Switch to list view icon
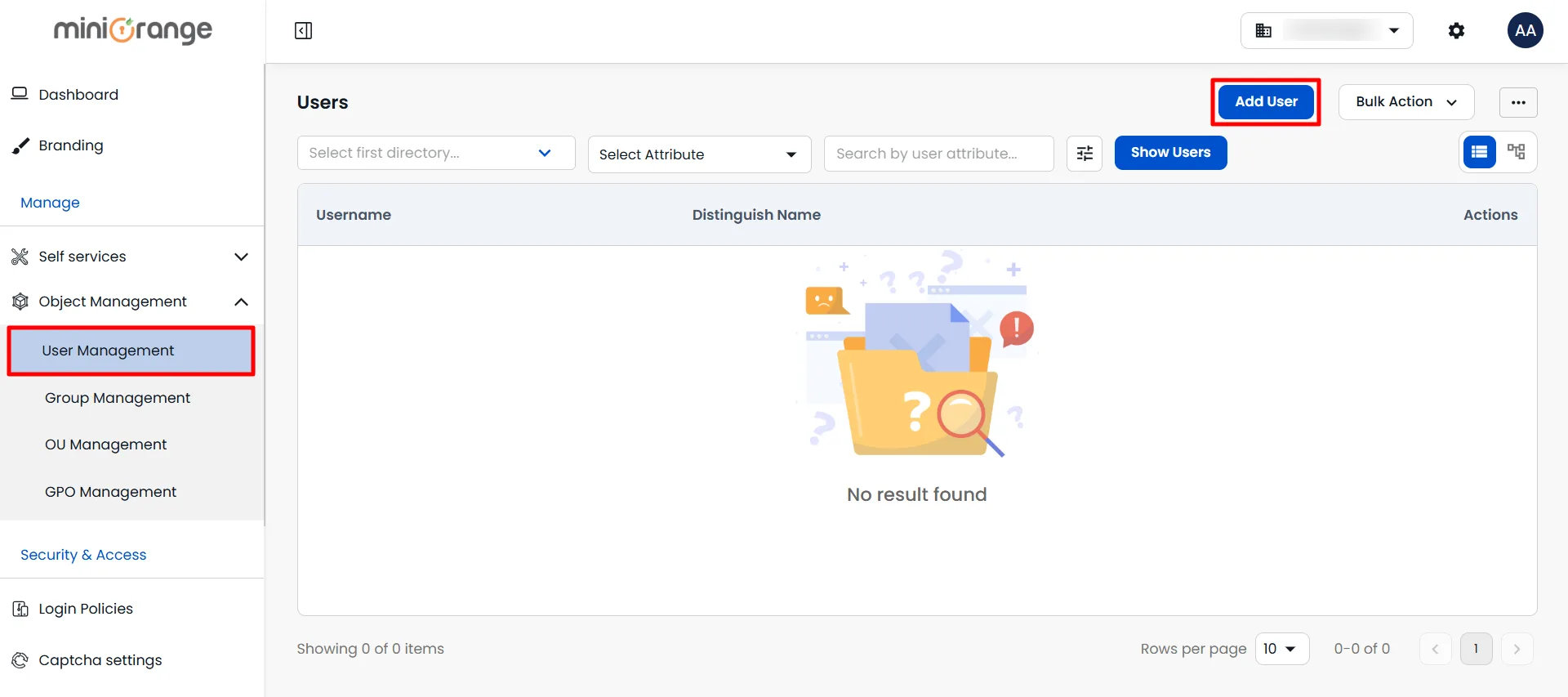The height and width of the screenshot is (697, 1568). click(x=1479, y=152)
